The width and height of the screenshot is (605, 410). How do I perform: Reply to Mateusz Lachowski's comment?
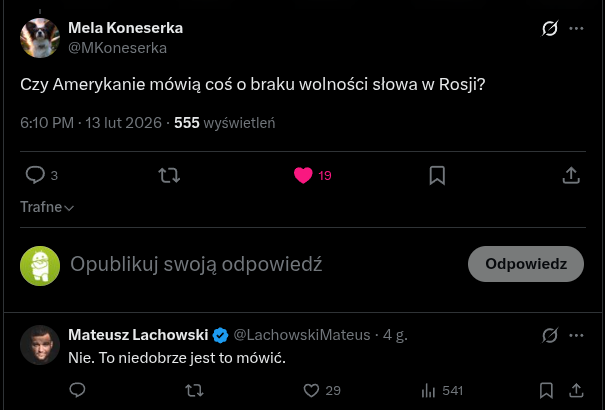pyautogui.click(x=77, y=390)
